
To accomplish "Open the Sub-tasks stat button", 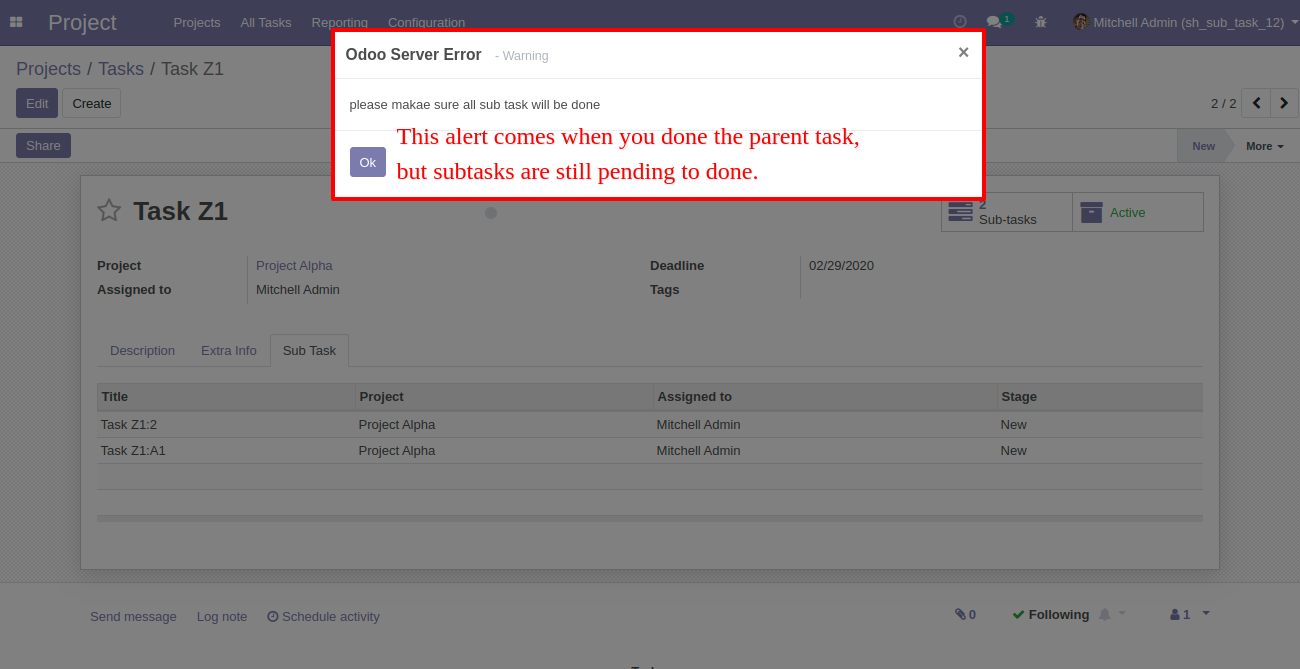I will tap(1006, 212).
